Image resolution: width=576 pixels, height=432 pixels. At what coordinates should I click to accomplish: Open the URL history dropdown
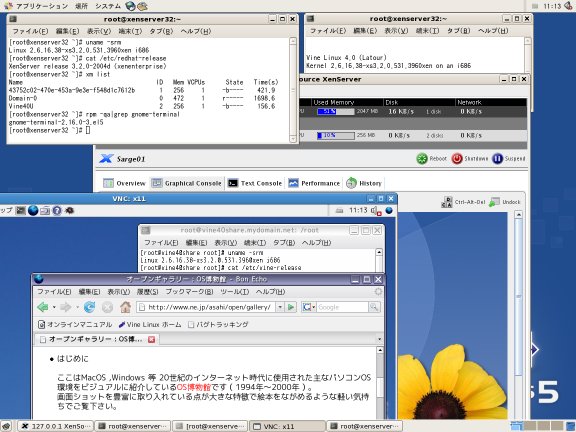(280, 307)
